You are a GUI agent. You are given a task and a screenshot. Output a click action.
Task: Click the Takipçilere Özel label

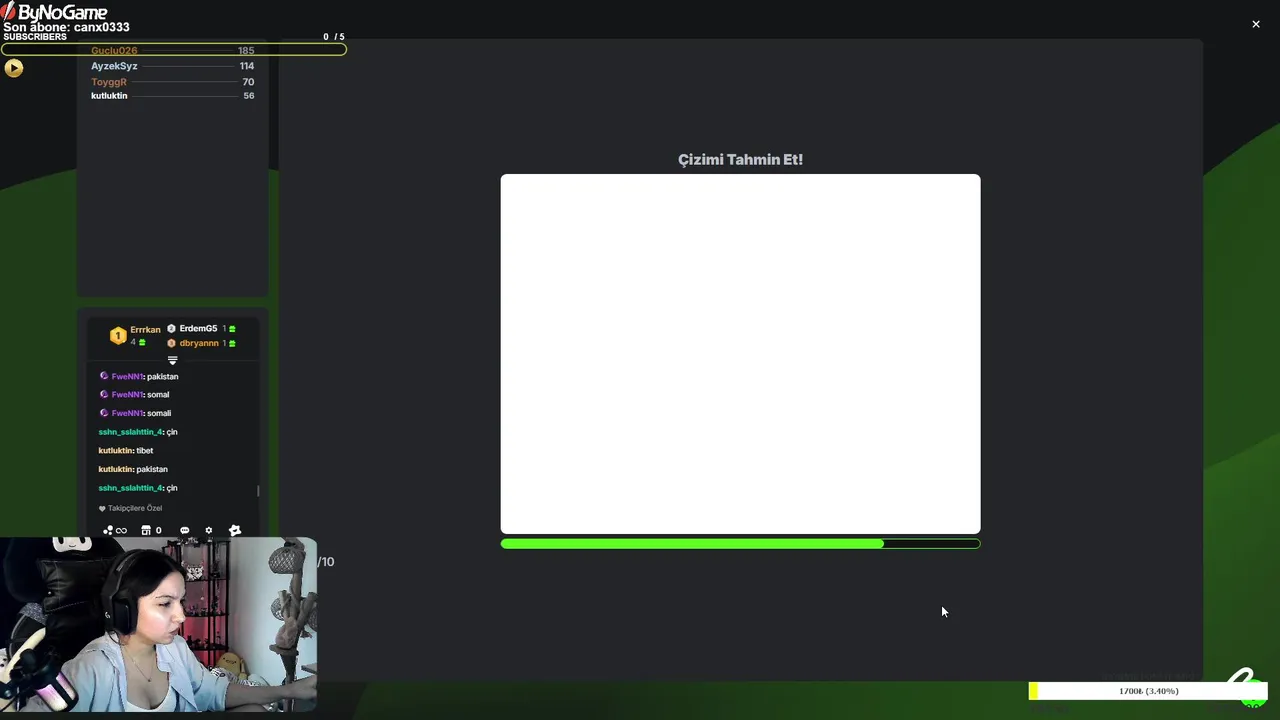pos(135,508)
